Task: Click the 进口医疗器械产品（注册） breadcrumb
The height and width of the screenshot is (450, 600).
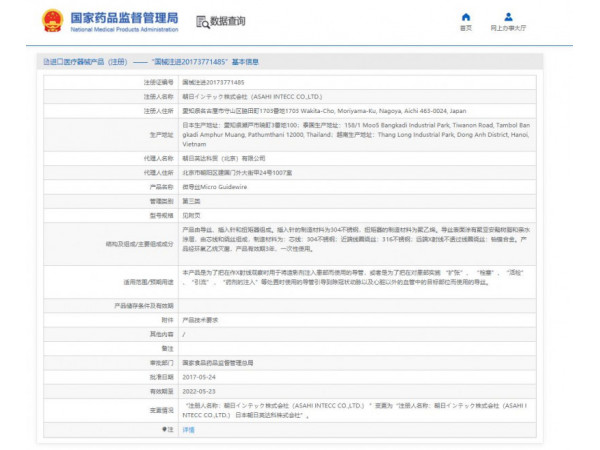Action: (83, 61)
